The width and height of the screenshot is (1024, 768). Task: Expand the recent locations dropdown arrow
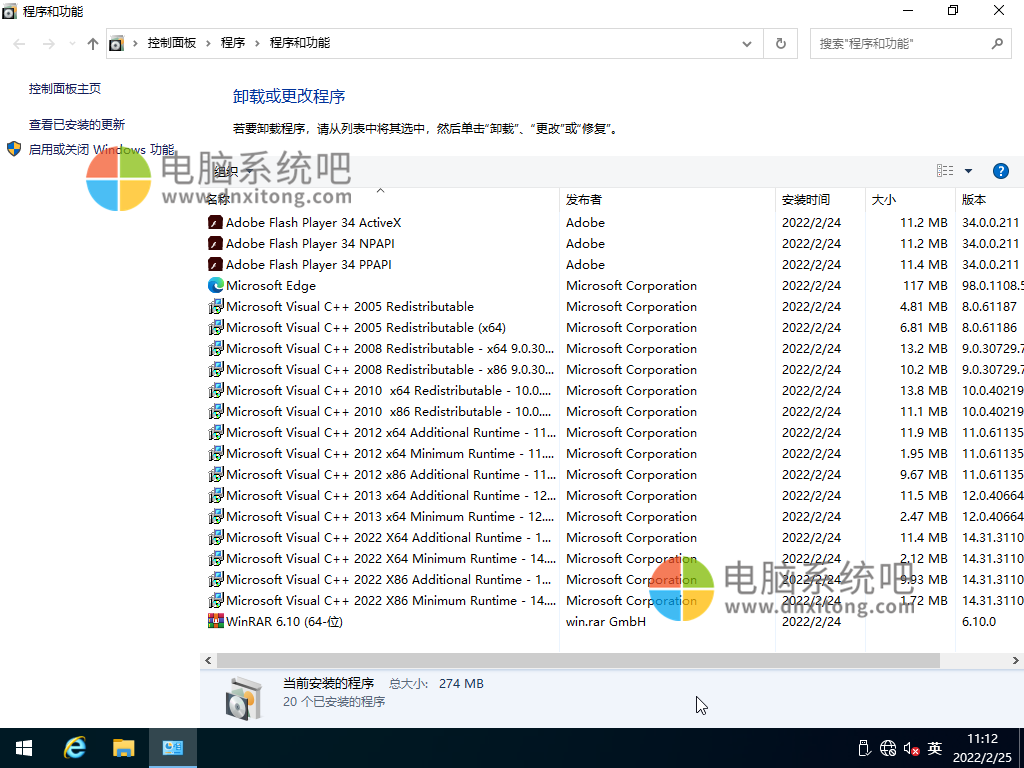[72, 44]
